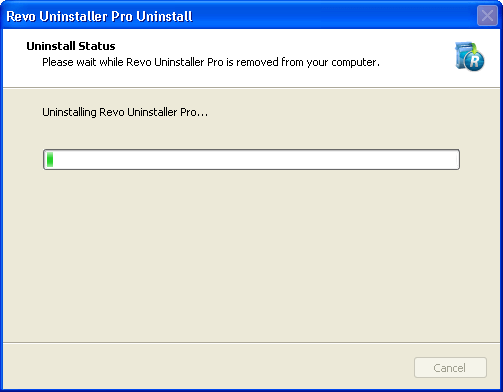Viewport: 503px width, 392px height.
Task: Click the Revo Uninstaller Pro logo icon
Action: [x=470, y=56]
